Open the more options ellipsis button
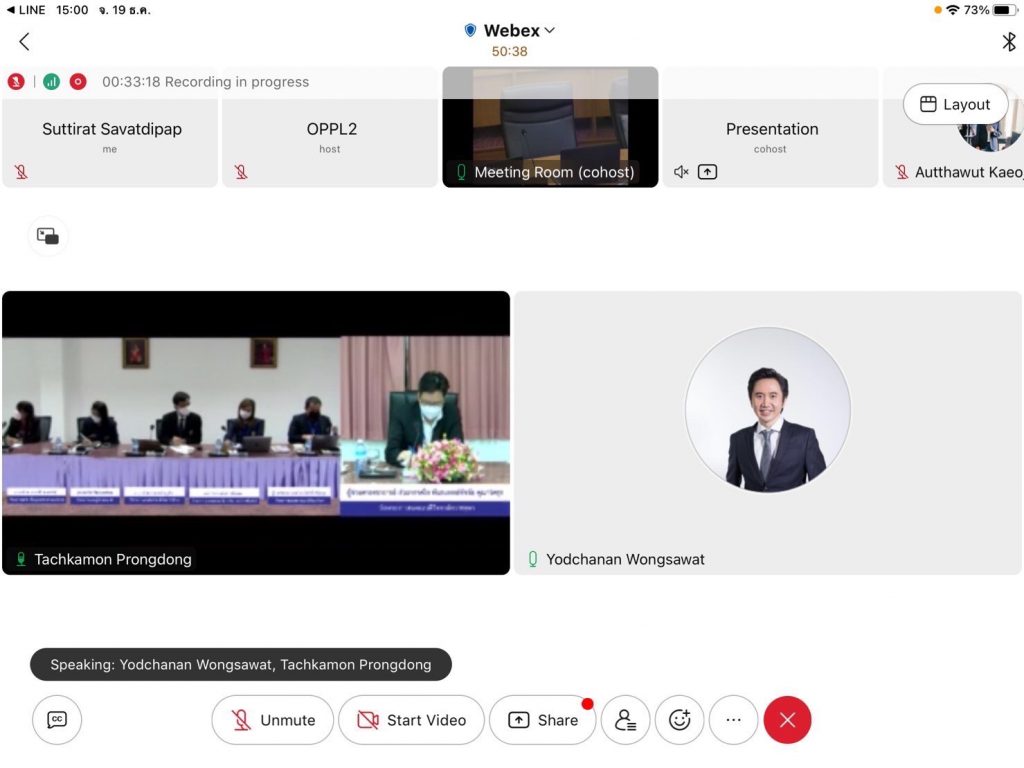 [733, 720]
